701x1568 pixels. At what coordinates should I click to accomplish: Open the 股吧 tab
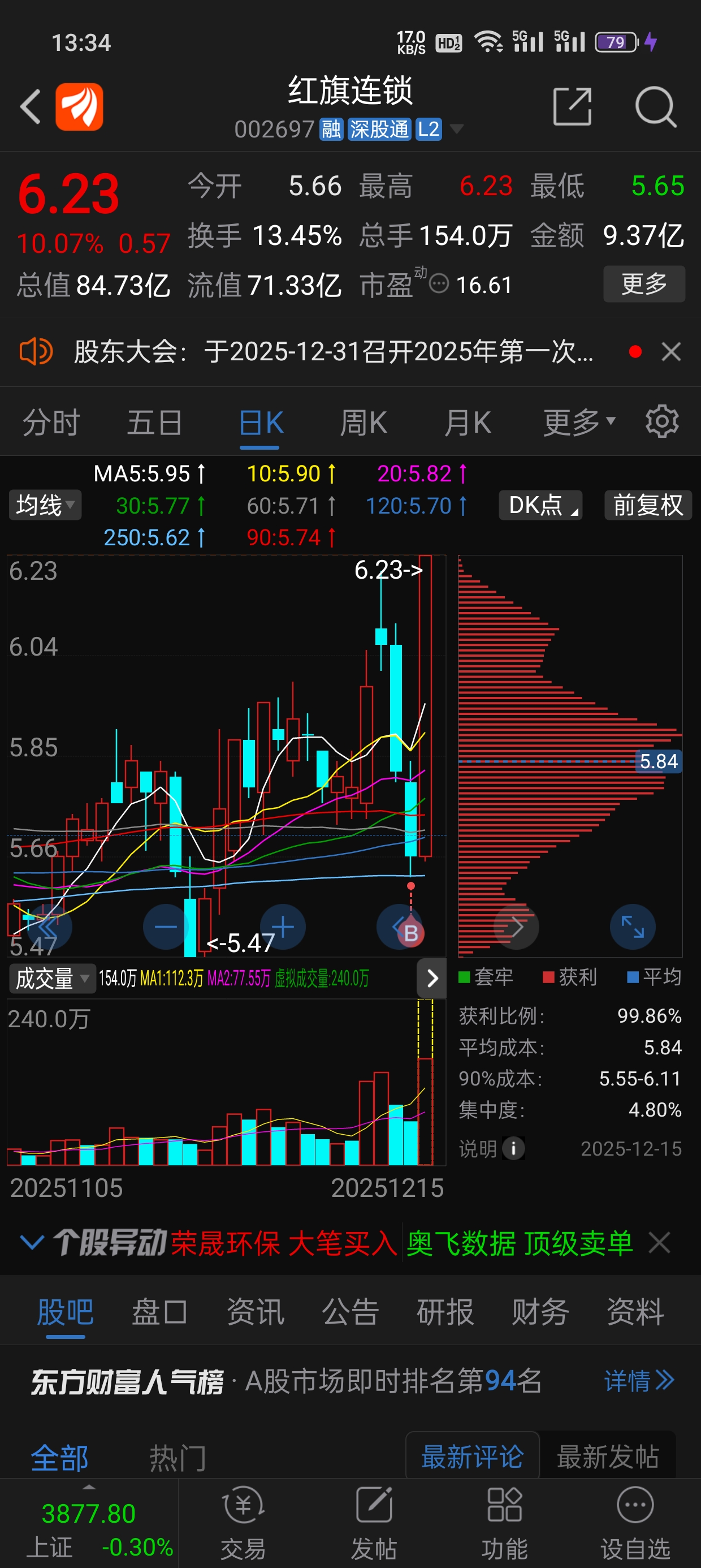click(65, 1311)
